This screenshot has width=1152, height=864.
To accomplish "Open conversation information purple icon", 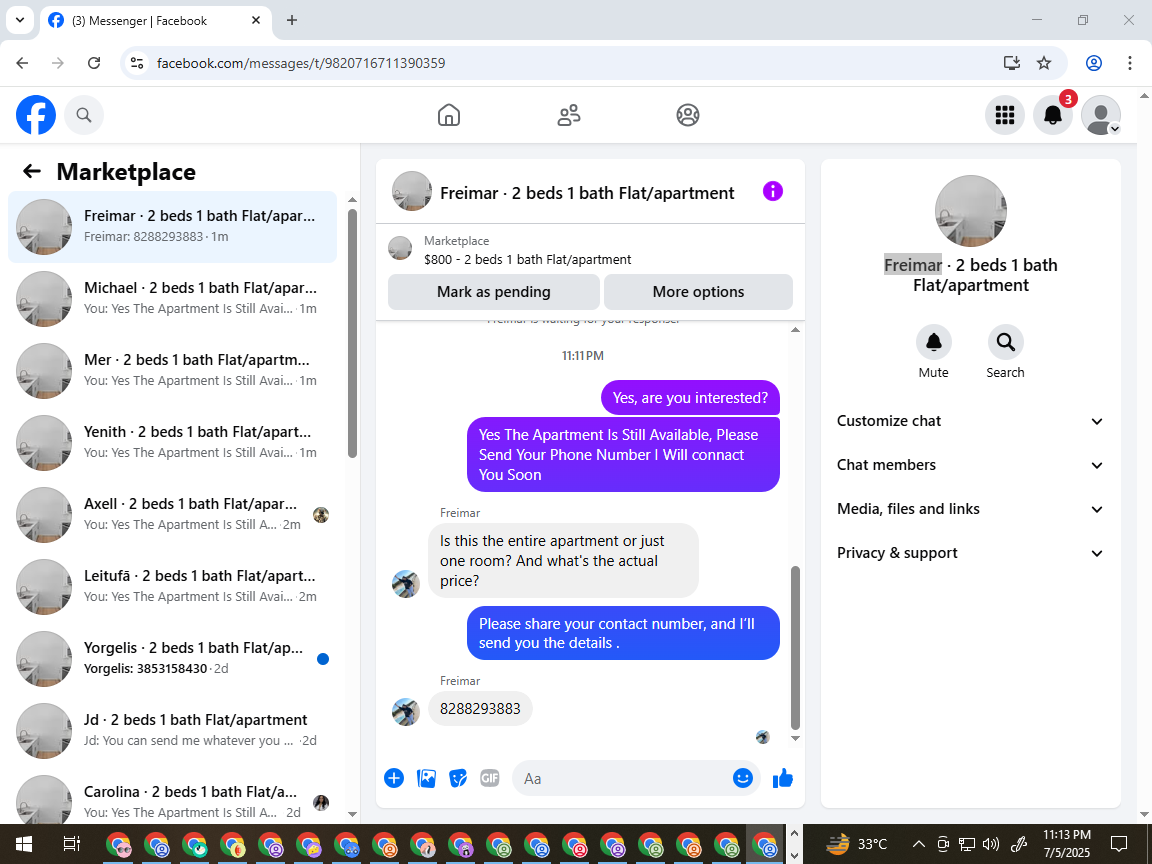I will (x=773, y=192).
